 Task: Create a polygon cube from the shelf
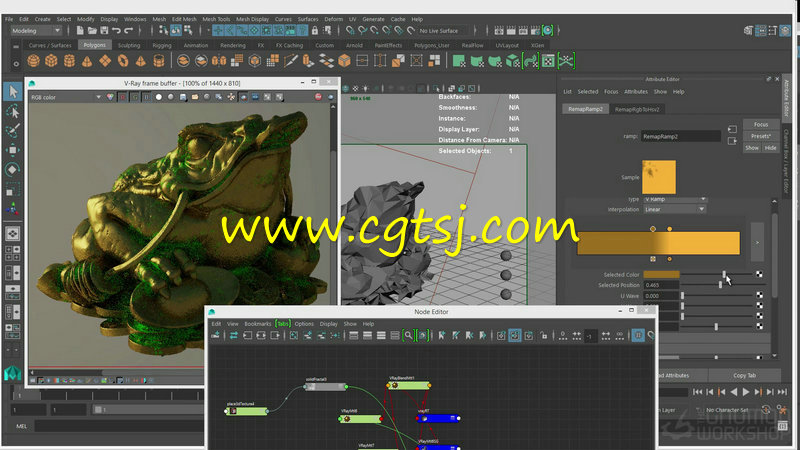click(x=51, y=61)
